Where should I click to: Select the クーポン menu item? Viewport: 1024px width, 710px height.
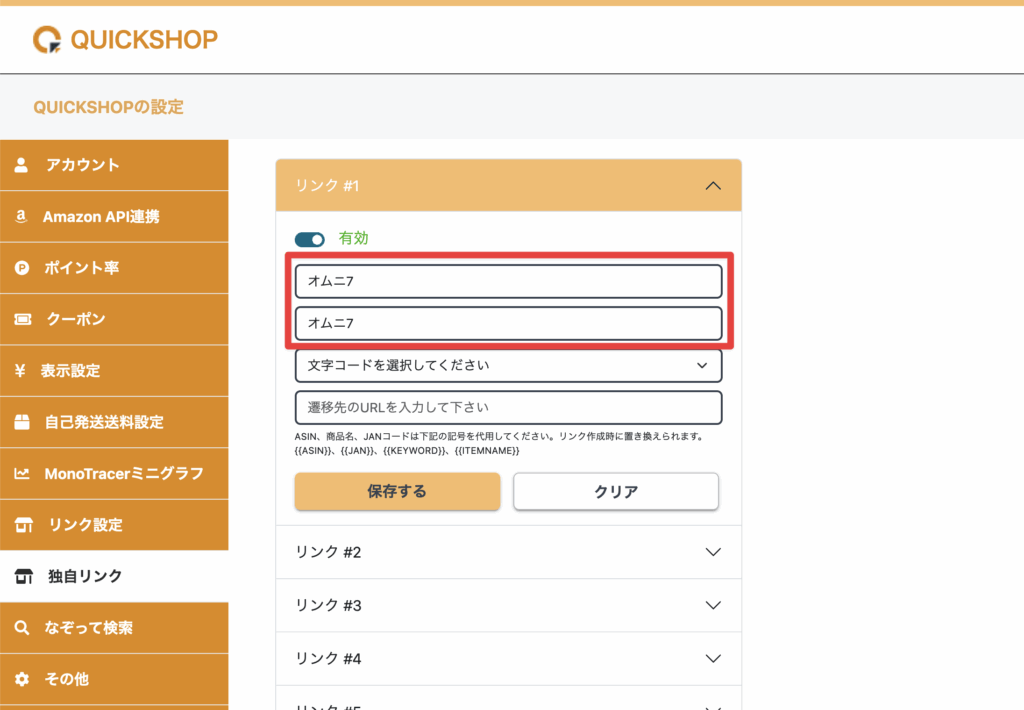tap(114, 319)
